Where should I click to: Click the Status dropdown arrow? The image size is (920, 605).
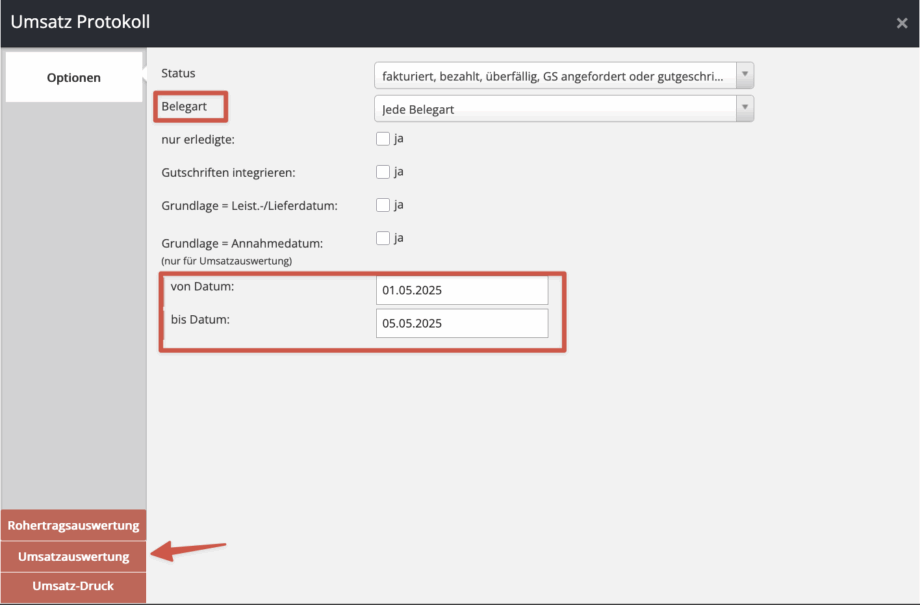point(744,76)
